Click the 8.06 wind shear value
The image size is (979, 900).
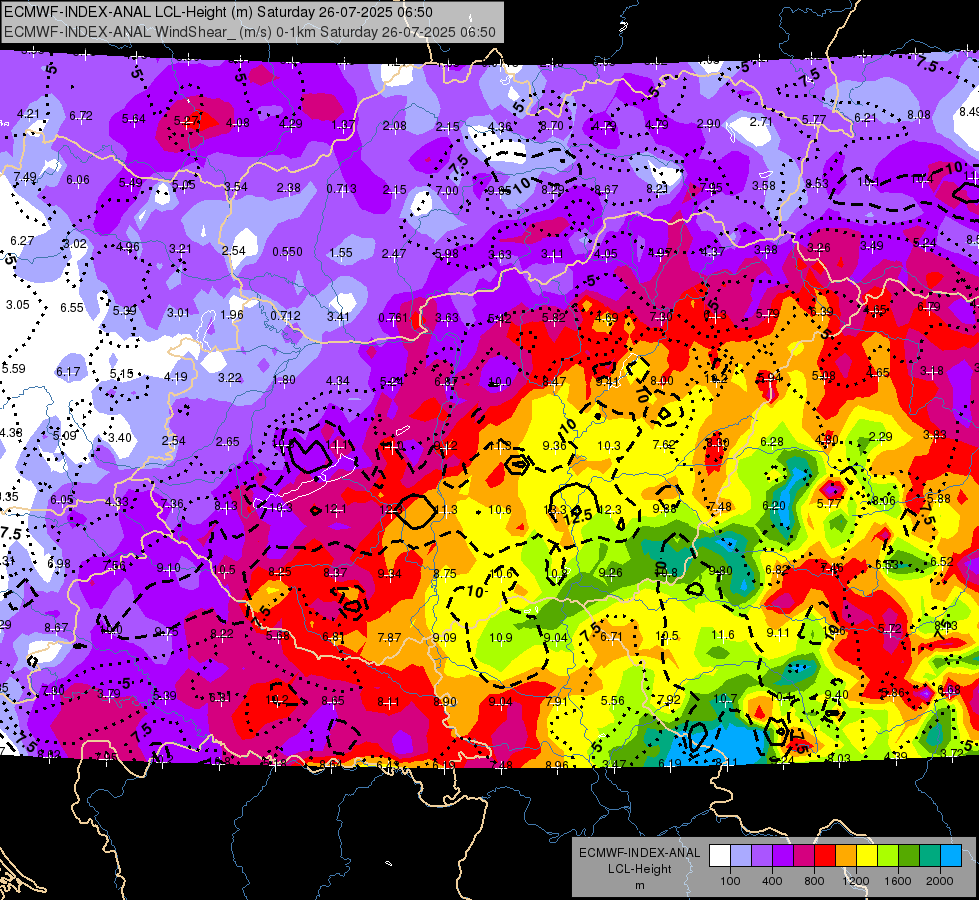[x=883, y=500]
